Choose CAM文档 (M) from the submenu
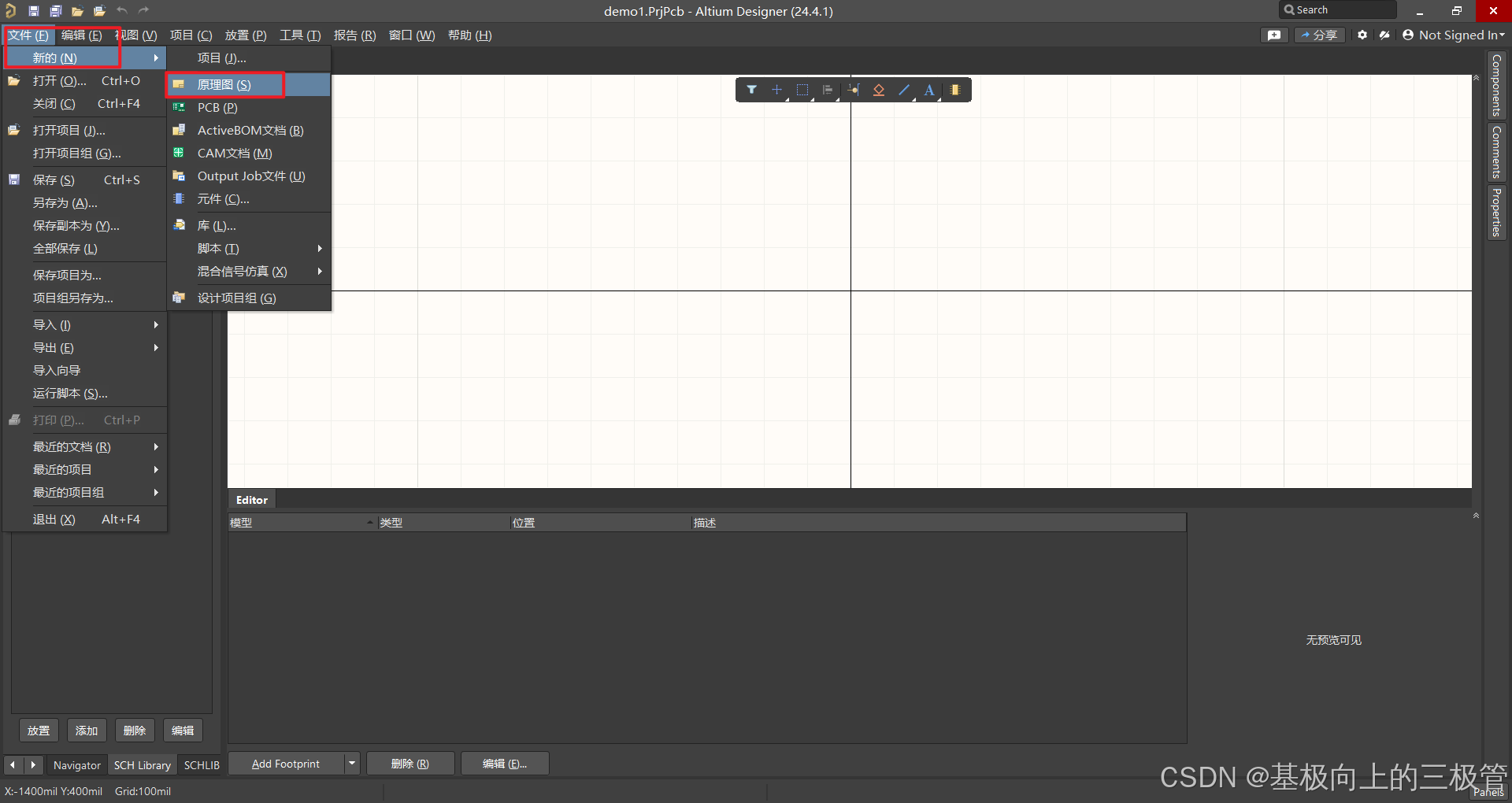Viewport: 1512px width, 803px height. pos(248,154)
